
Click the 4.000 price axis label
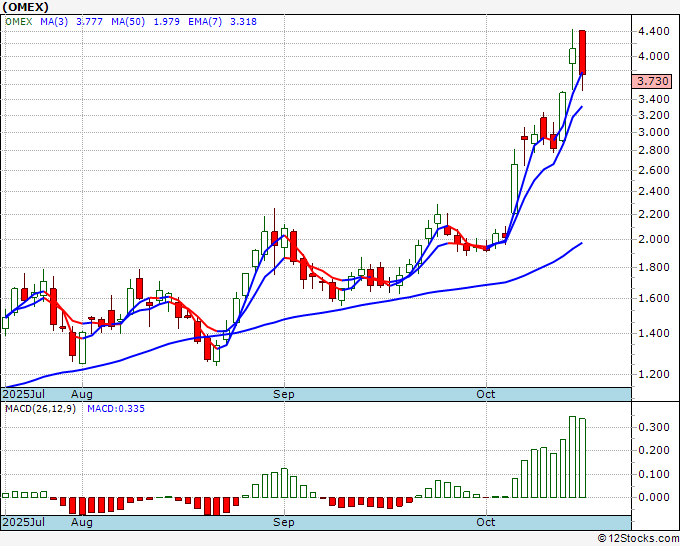click(x=654, y=56)
